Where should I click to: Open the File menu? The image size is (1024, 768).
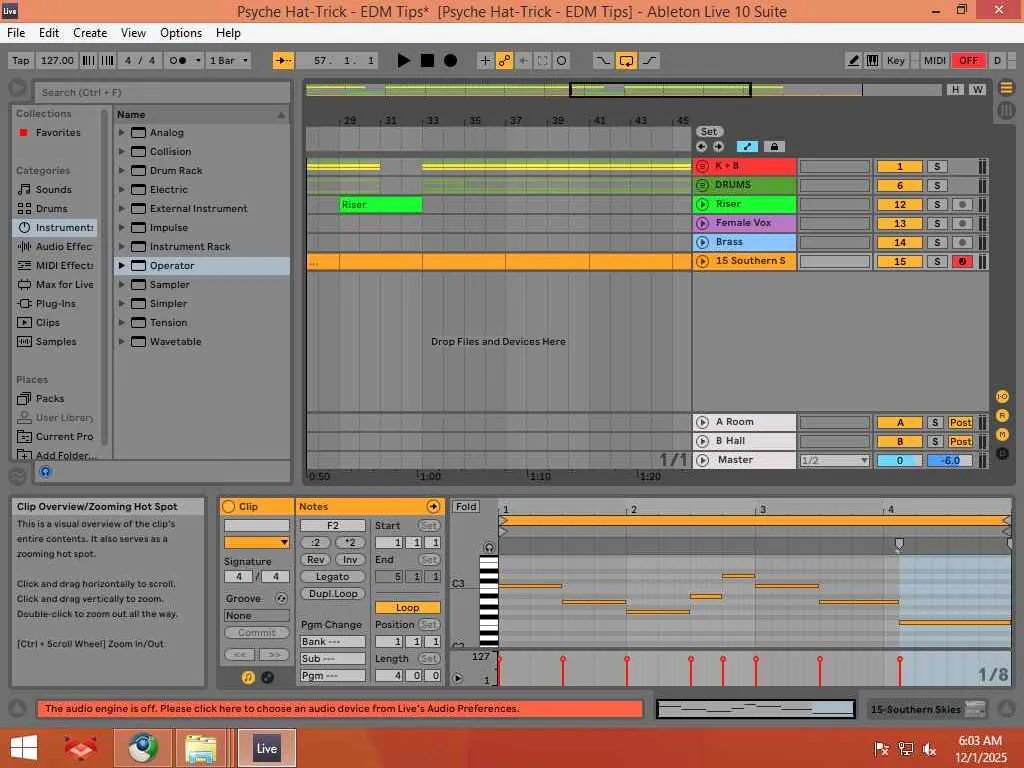coord(16,33)
